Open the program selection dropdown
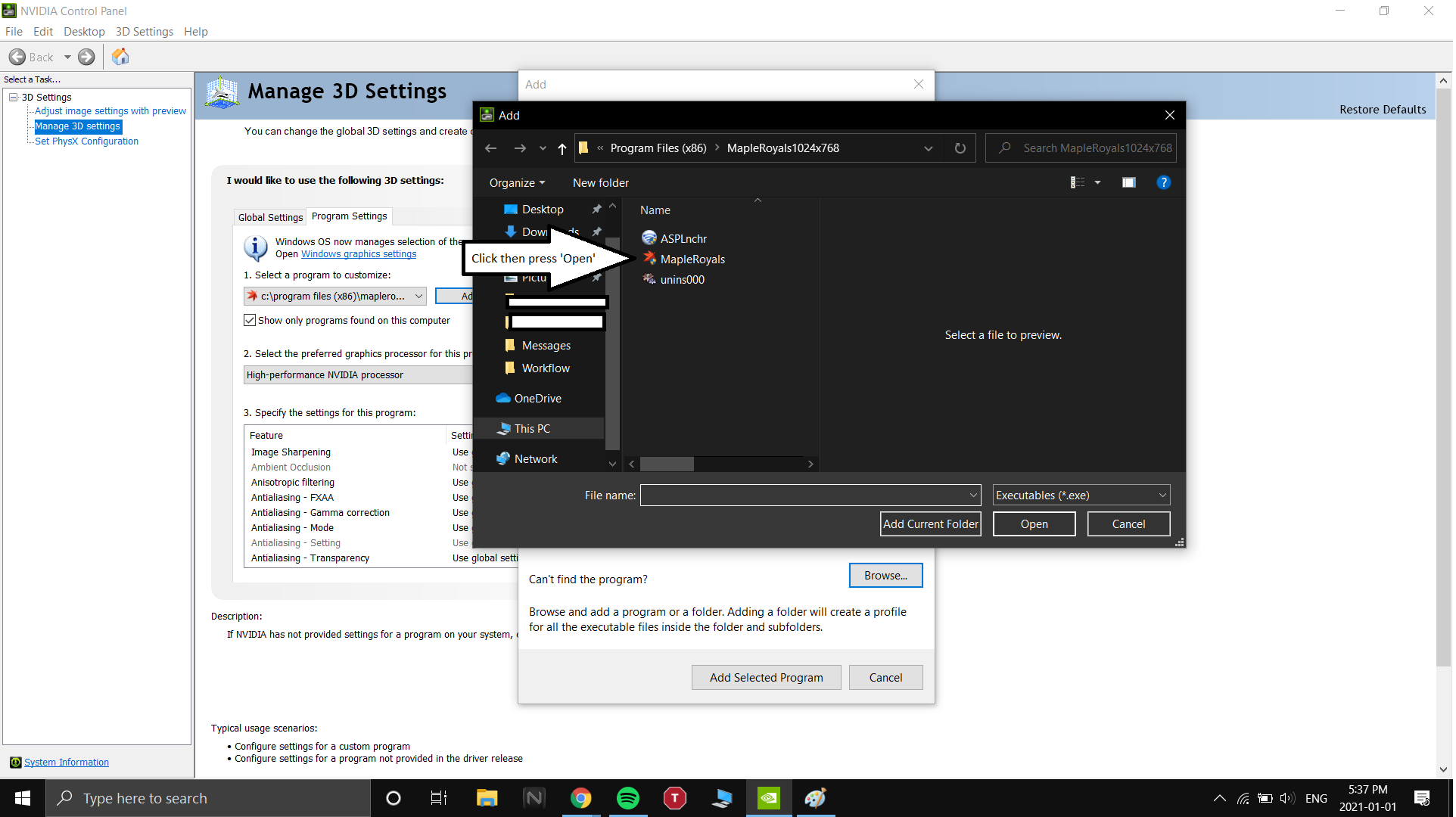The width and height of the screenshot is (1456, 817). coord(335,297)
